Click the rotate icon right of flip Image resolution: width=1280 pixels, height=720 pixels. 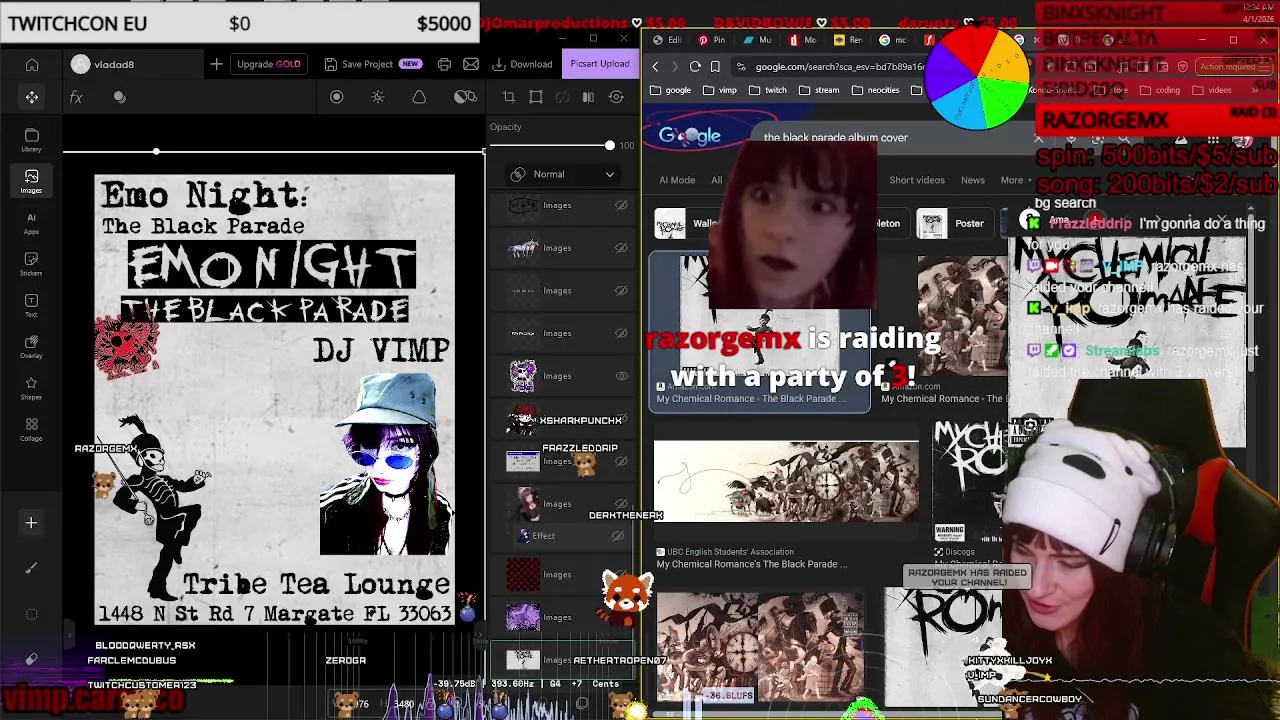click(x=616, y=97)
